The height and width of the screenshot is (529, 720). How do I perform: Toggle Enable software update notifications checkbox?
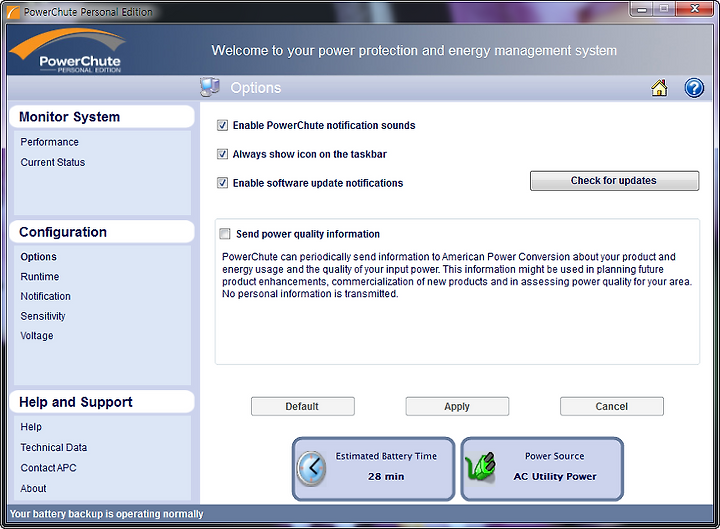point(223,183)
